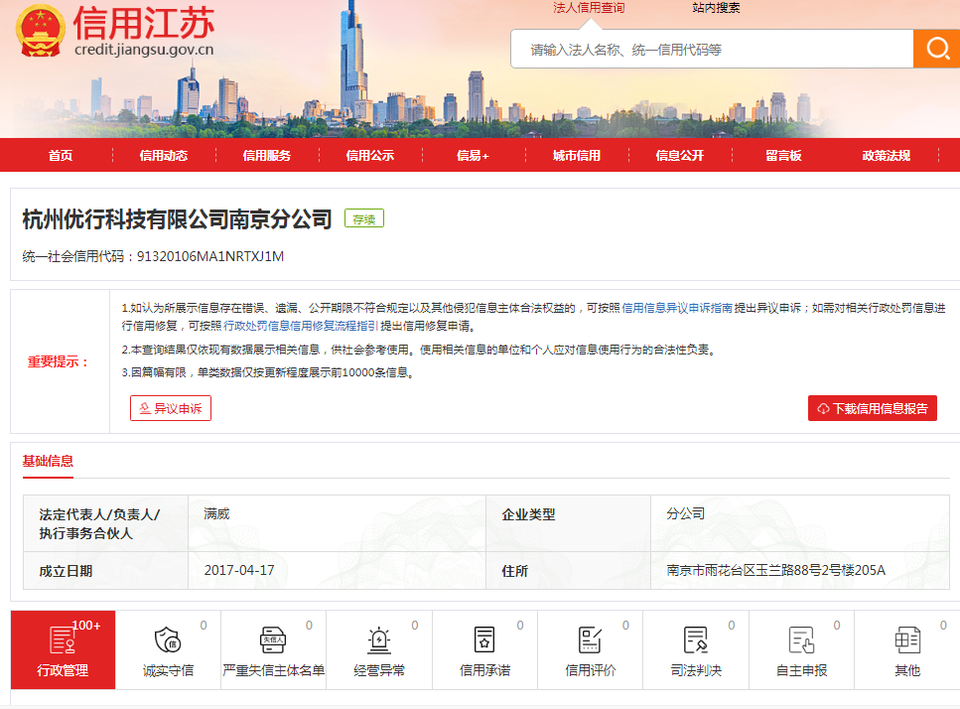Open 信息公开 navigation item

[680, 156]
